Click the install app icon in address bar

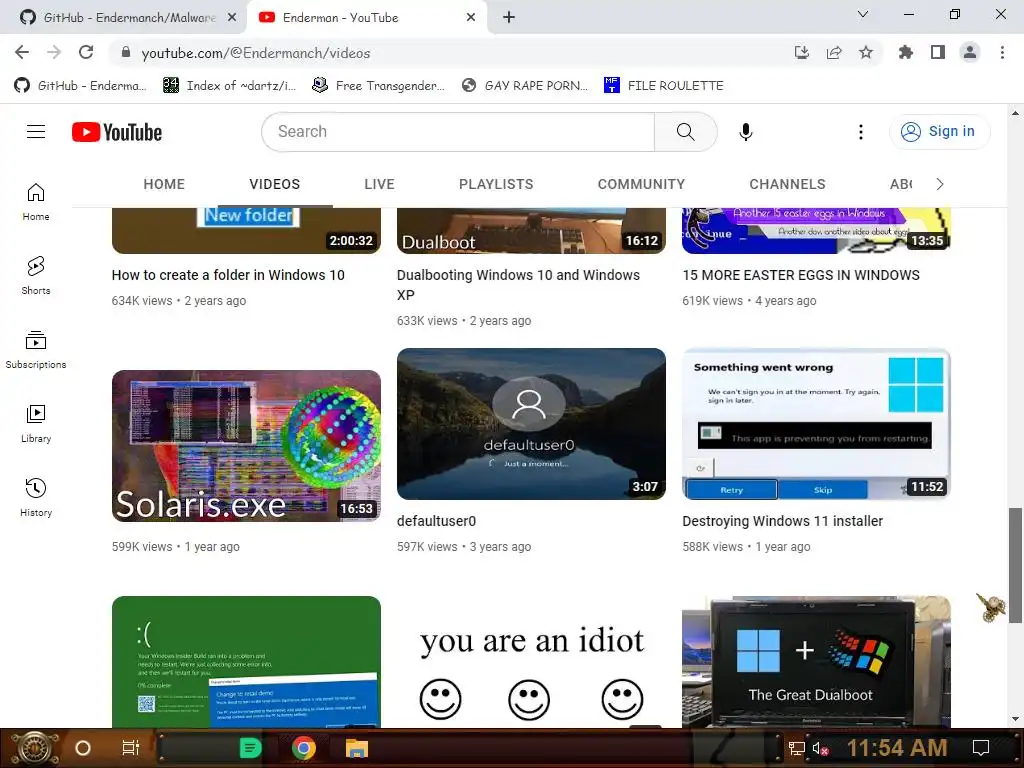[801, 52]
